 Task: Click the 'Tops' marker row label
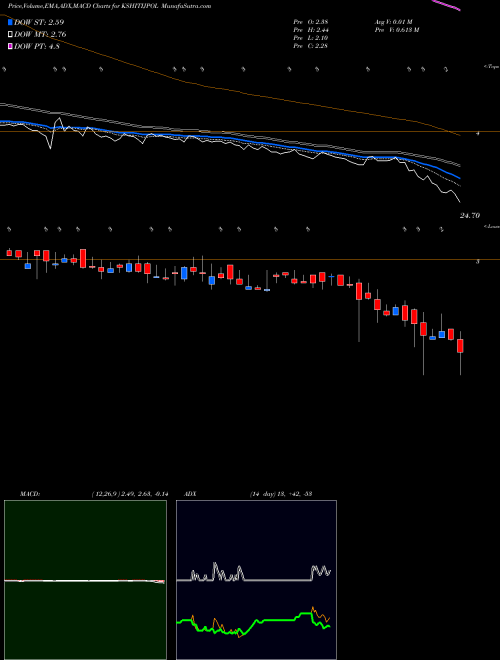pyautogui.click(x=491, y=67)
